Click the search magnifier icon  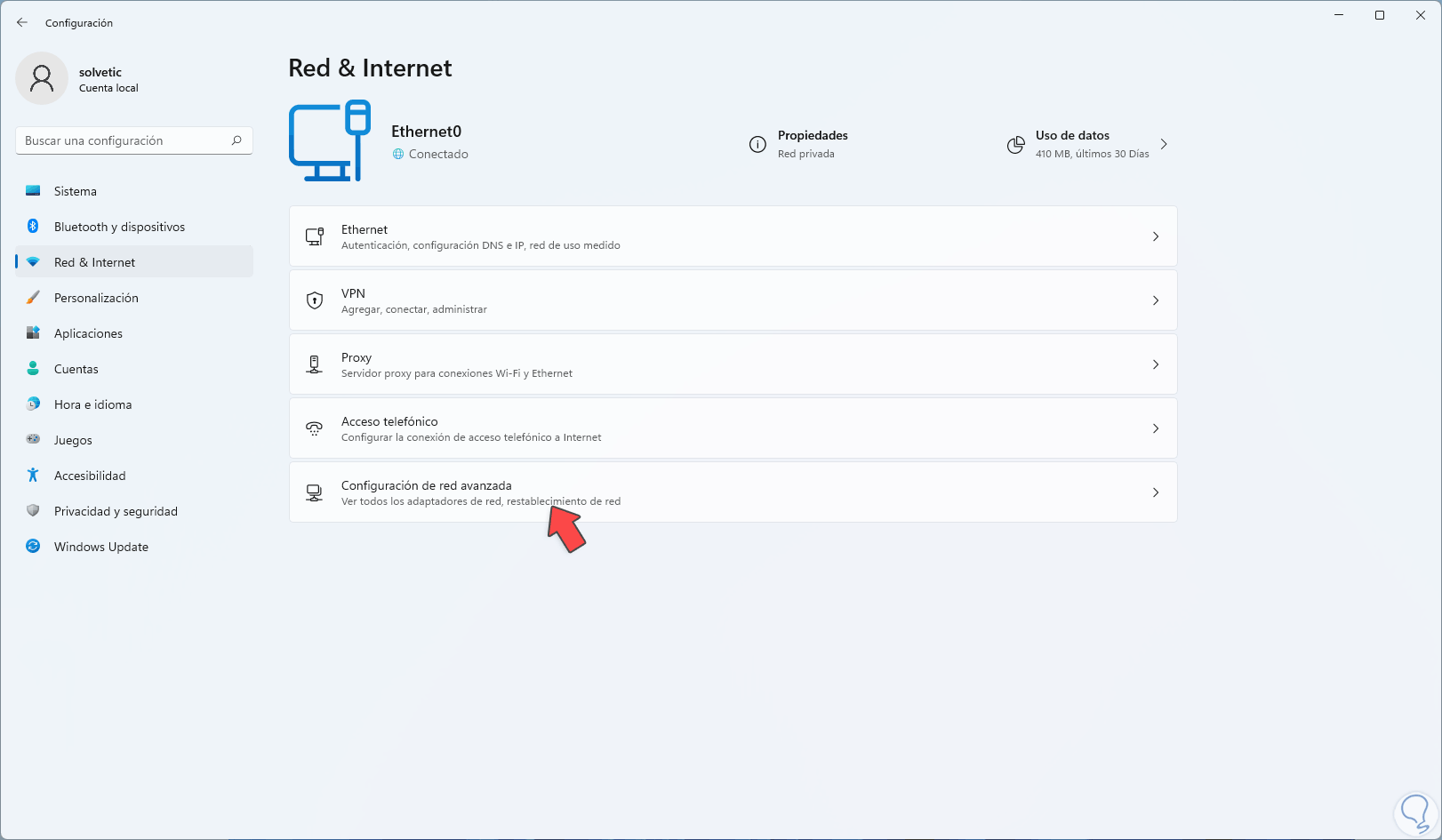[x=236, y=140]
